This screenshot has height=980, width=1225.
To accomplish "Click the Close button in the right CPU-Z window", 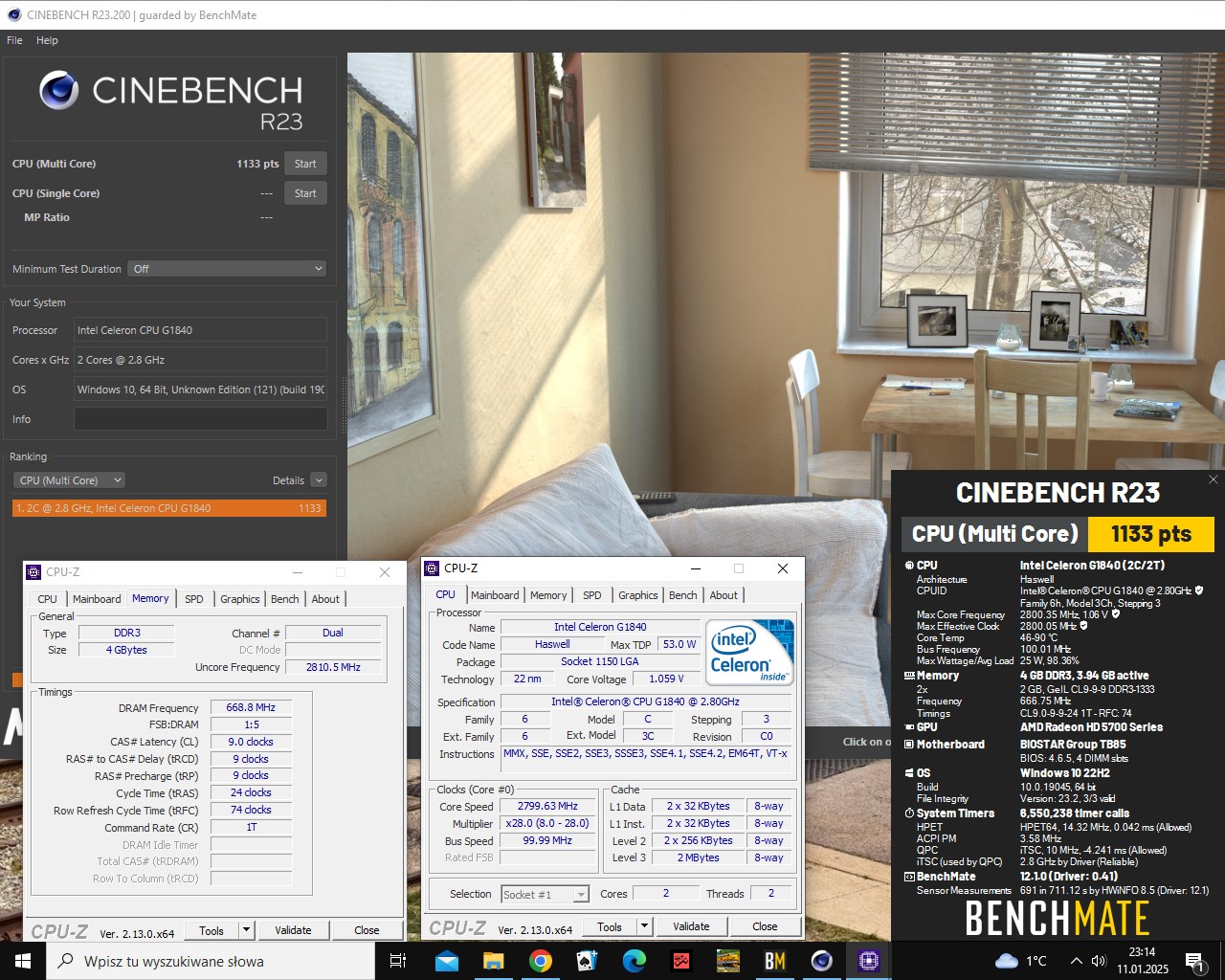I will point(765,926).
